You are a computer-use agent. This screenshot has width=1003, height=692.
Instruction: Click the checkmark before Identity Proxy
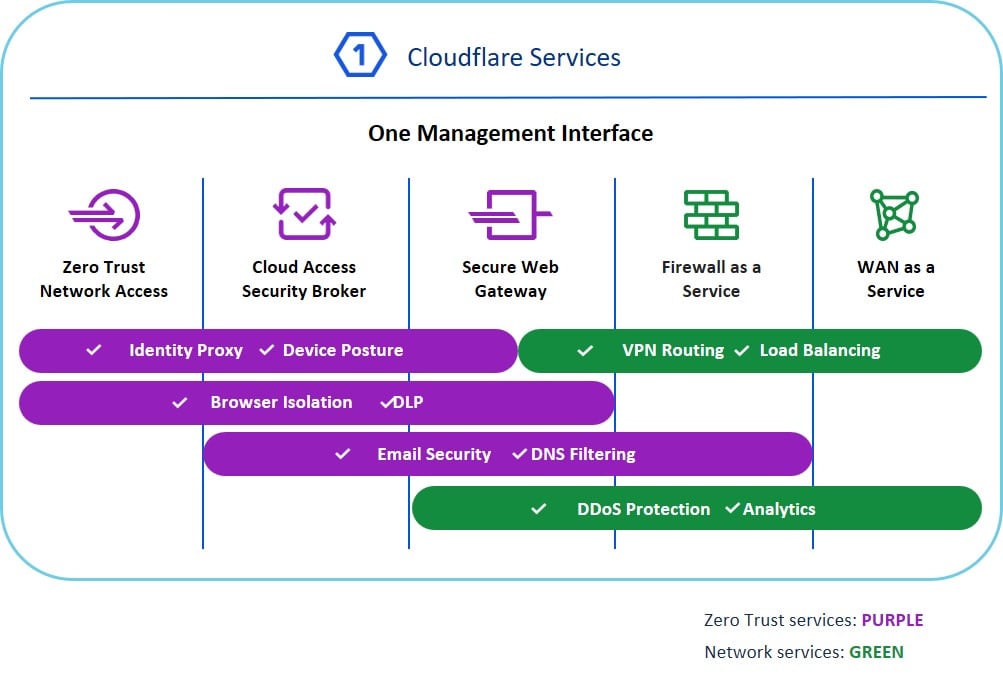tap(94, 350)
